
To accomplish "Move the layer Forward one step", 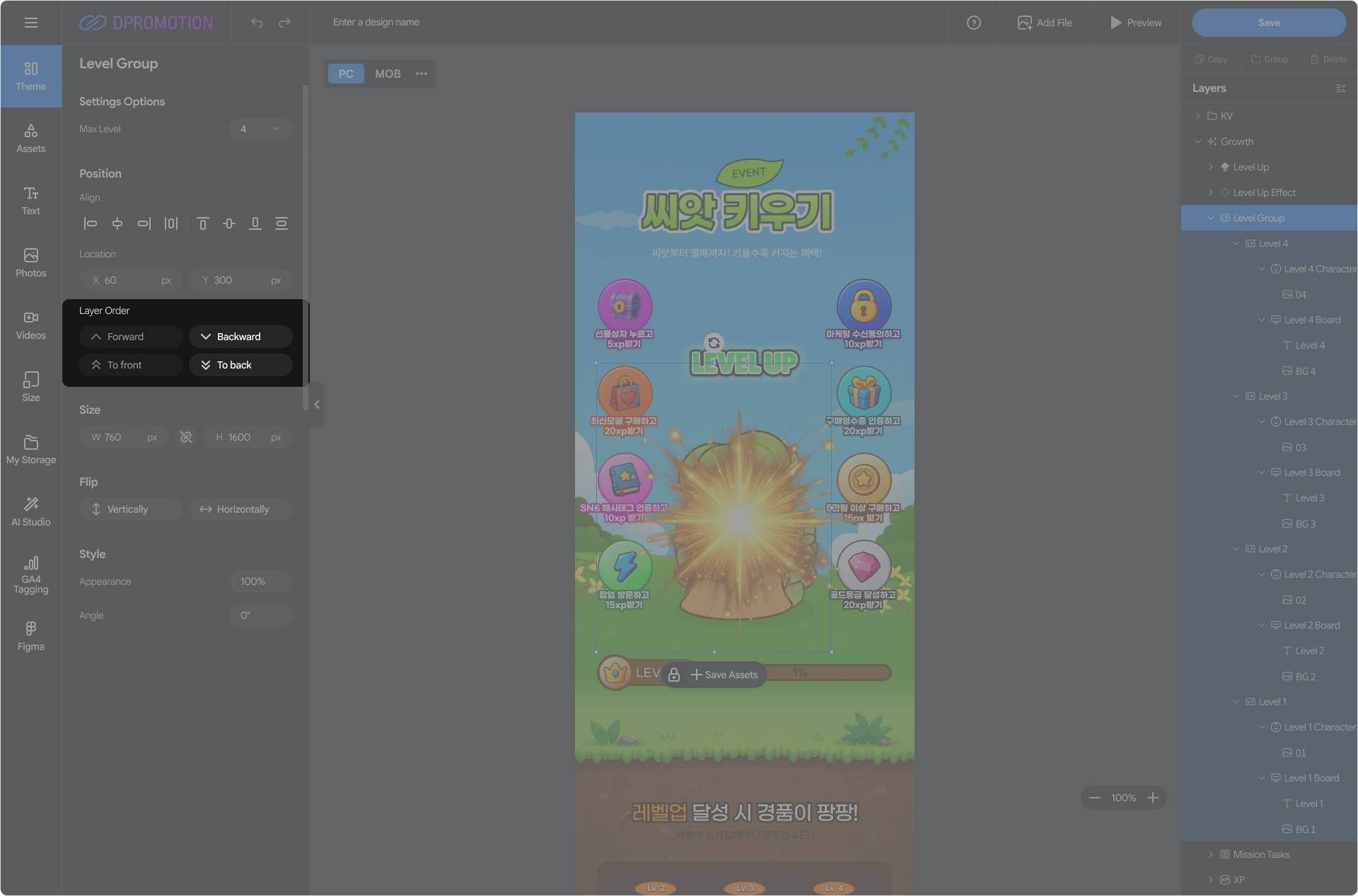I will pos(132,337).
